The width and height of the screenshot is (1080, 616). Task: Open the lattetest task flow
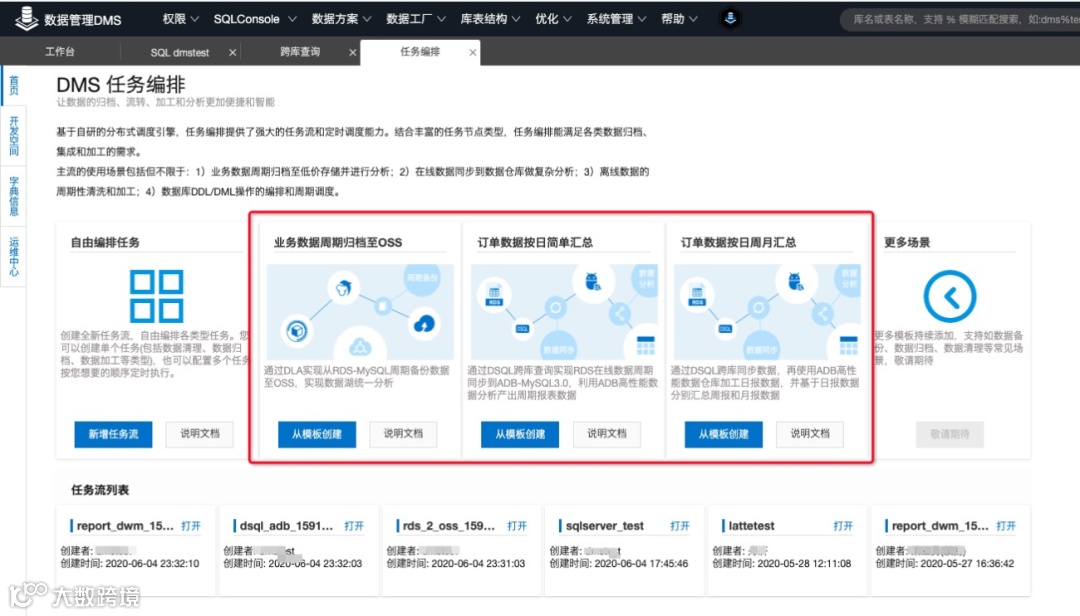tap(843, 526)
